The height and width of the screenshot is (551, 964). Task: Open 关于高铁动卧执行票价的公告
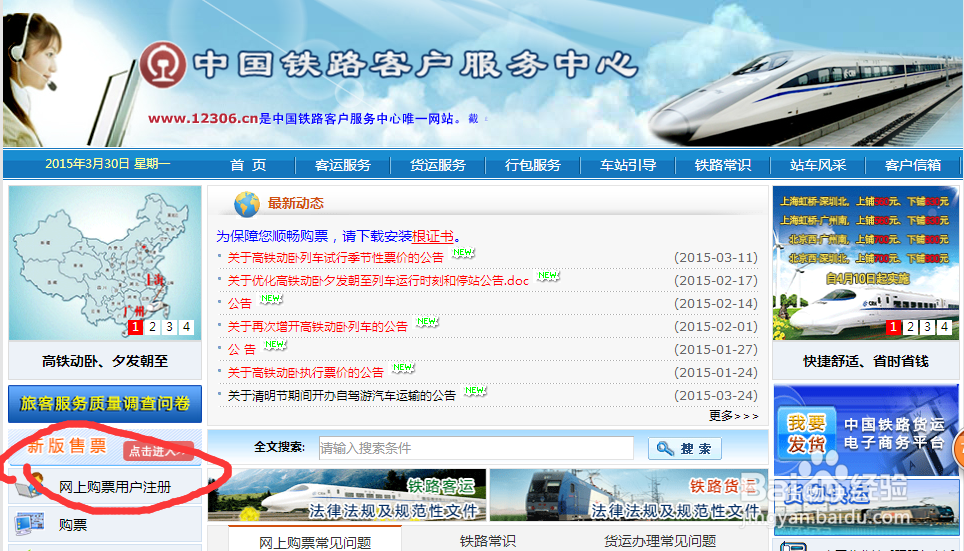click(306, 373)
